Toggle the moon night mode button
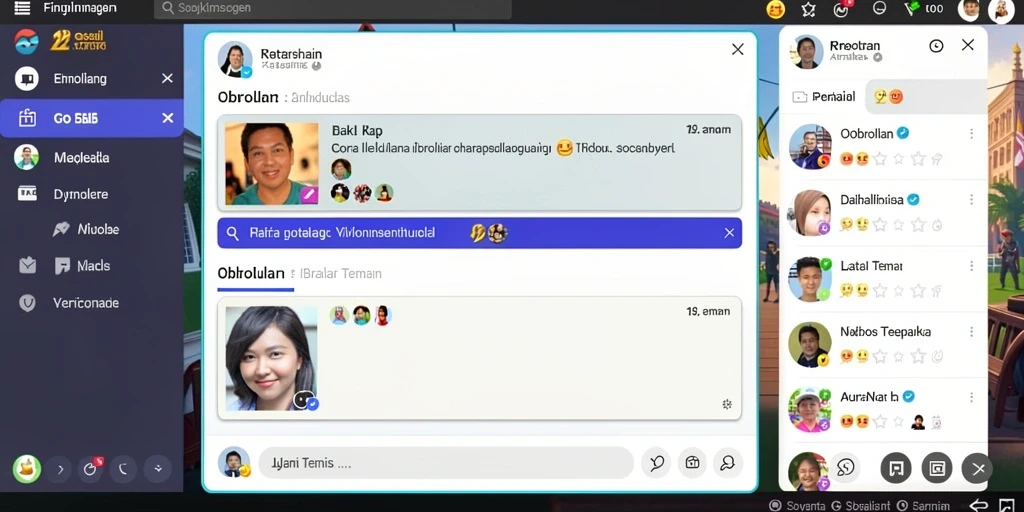 (x=123, y=469)
